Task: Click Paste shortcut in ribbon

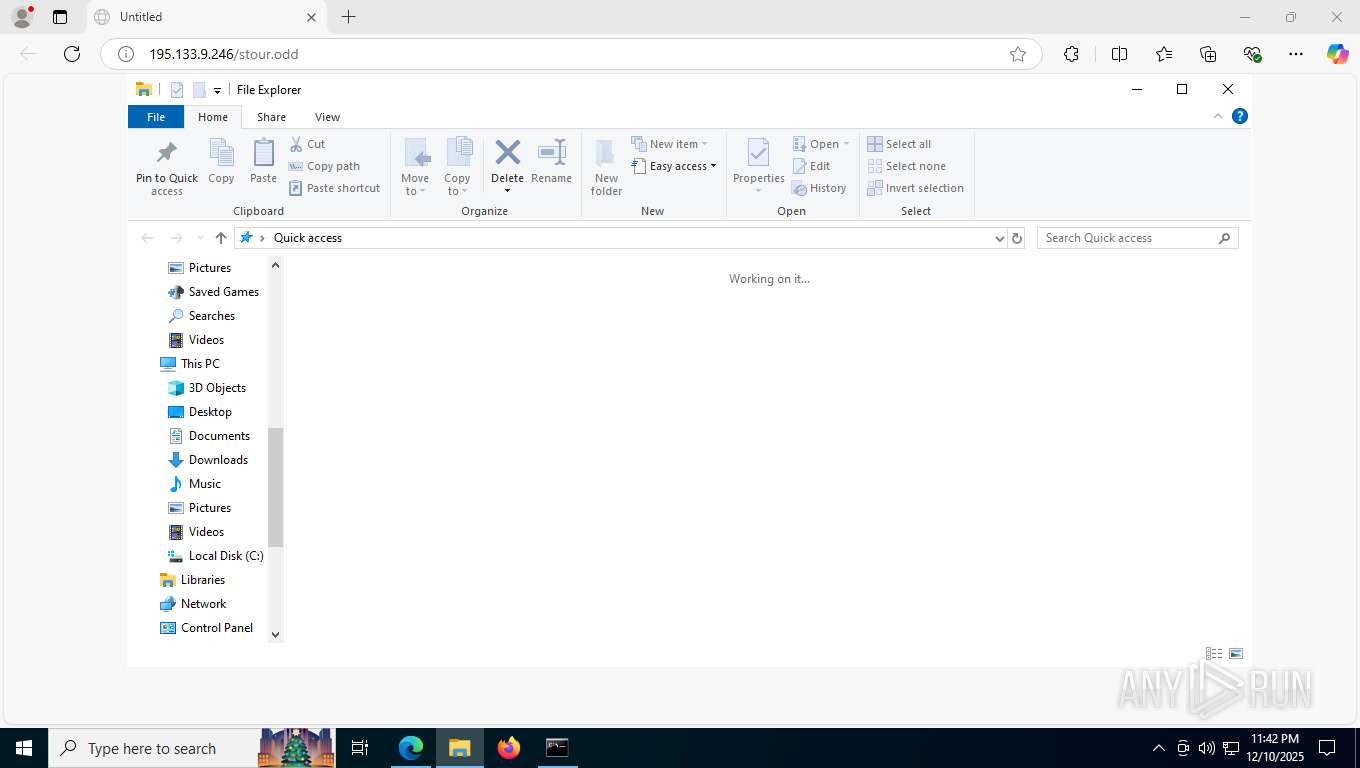Action: coord(334,188)
